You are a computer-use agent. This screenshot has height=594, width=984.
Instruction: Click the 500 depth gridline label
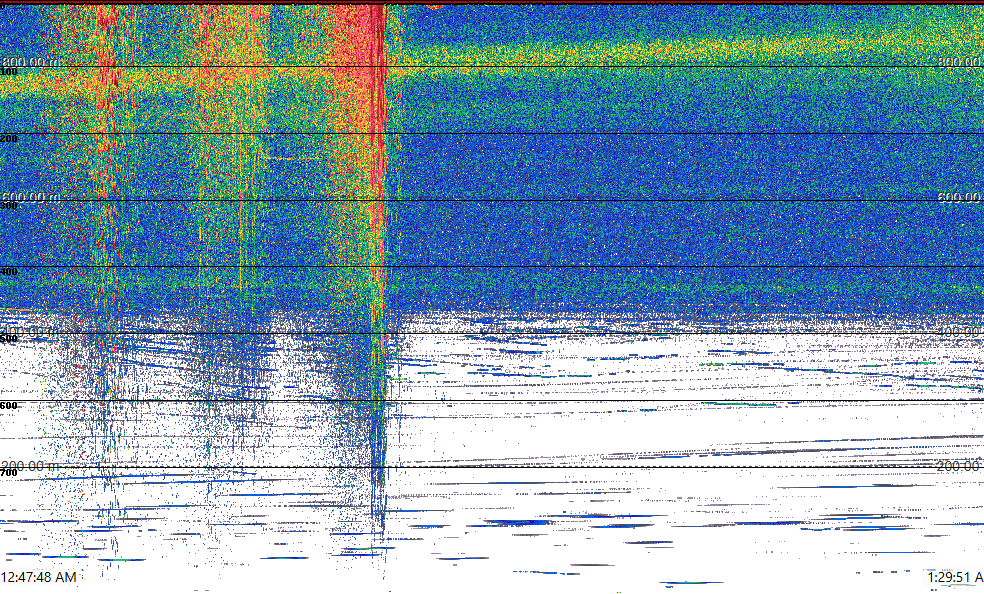[9, 339]
